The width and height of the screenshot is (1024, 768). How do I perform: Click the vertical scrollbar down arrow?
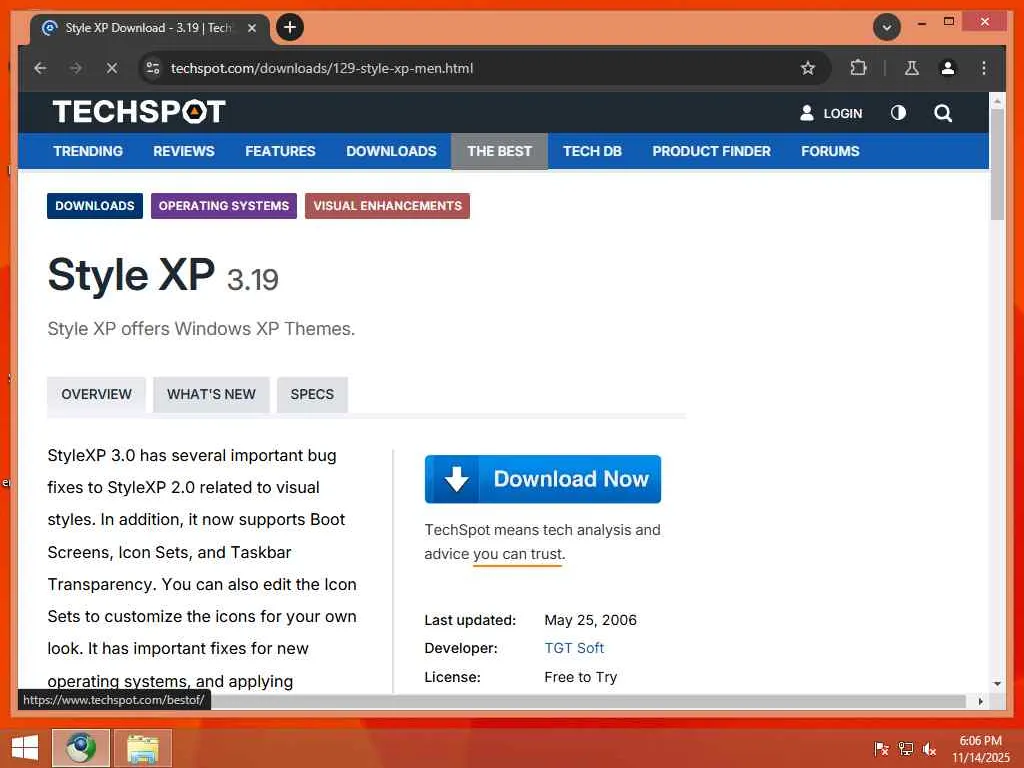coord(997,684)
